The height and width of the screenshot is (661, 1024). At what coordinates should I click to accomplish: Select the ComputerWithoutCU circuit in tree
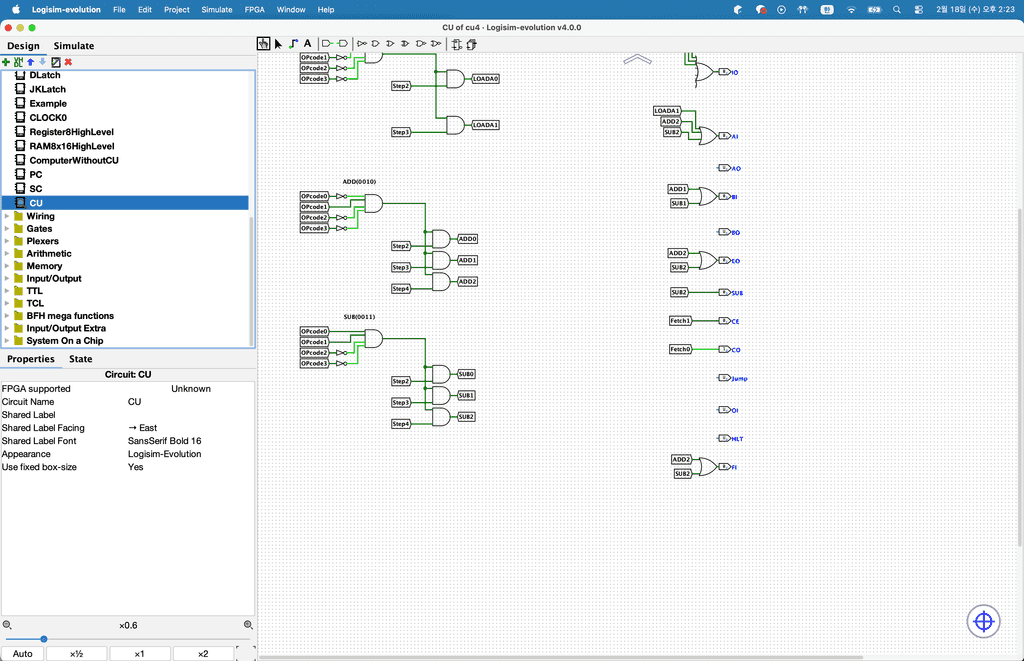pos(73,160)
